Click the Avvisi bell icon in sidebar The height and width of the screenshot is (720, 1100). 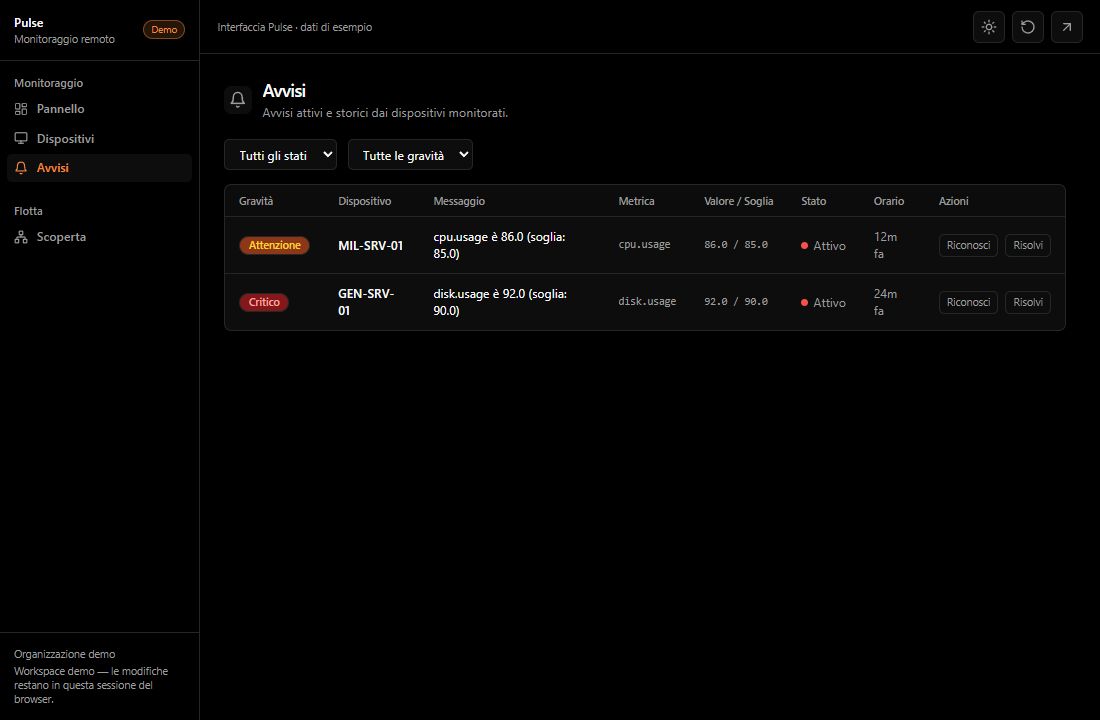click(21, 168)
